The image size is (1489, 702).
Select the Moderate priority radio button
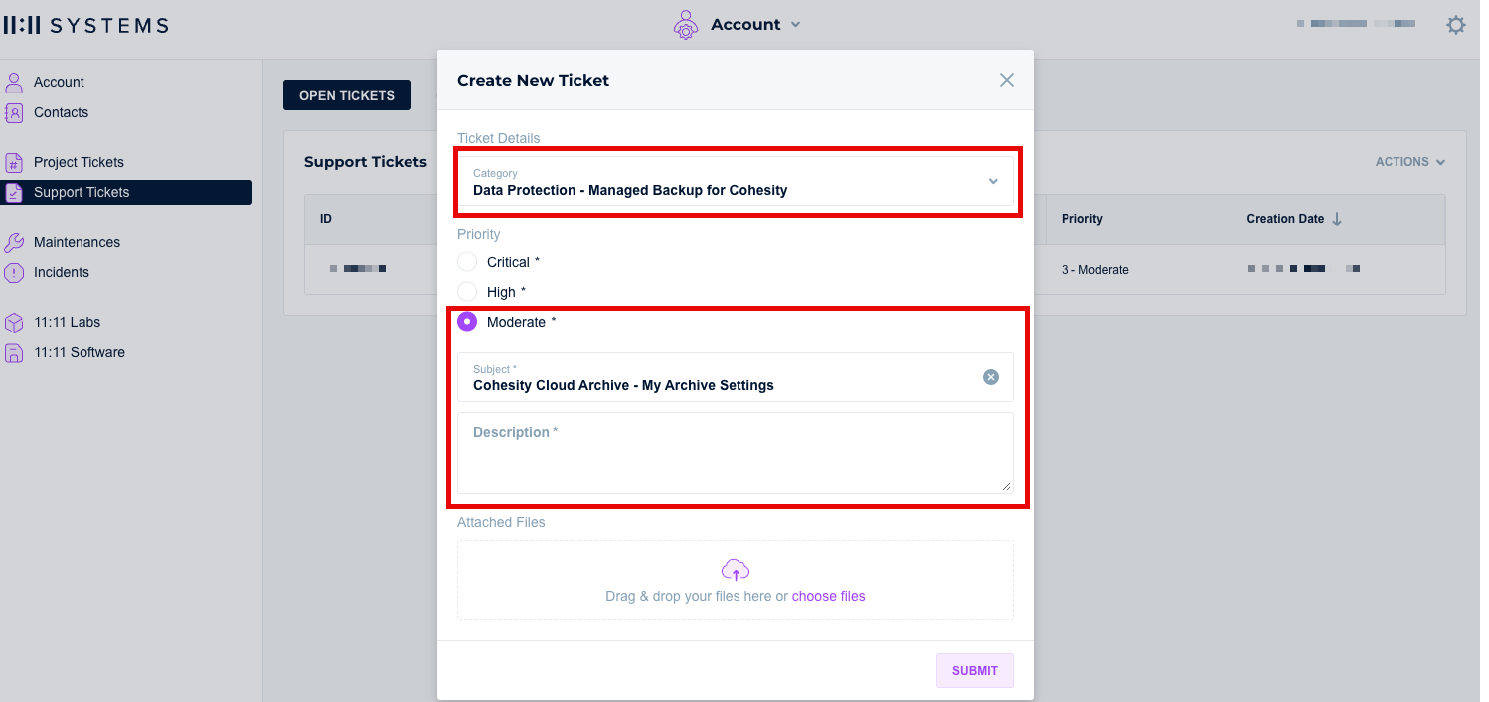coord(467,322)
